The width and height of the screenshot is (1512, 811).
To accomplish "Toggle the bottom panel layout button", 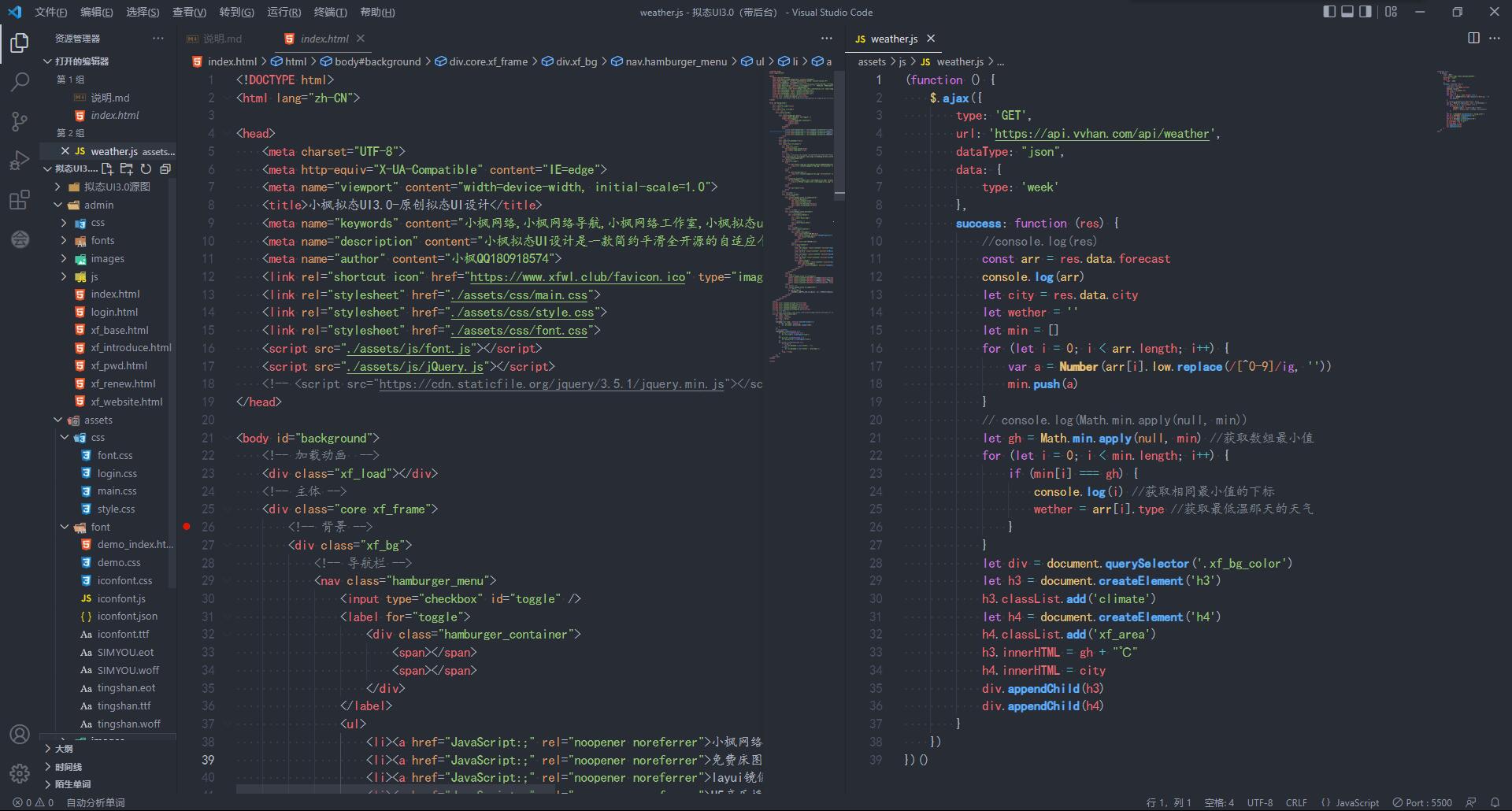I will pyautogui.click(x=1347, y=12).
